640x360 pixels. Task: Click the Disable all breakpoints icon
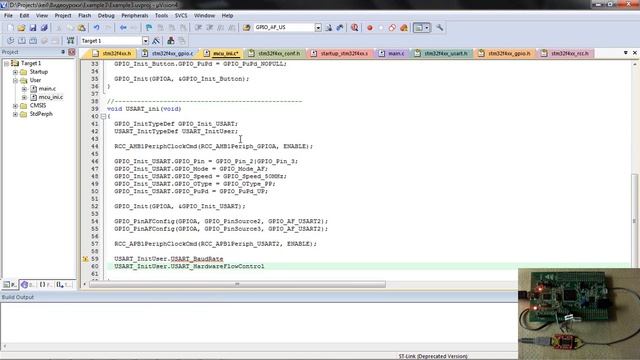pos(392,28)
